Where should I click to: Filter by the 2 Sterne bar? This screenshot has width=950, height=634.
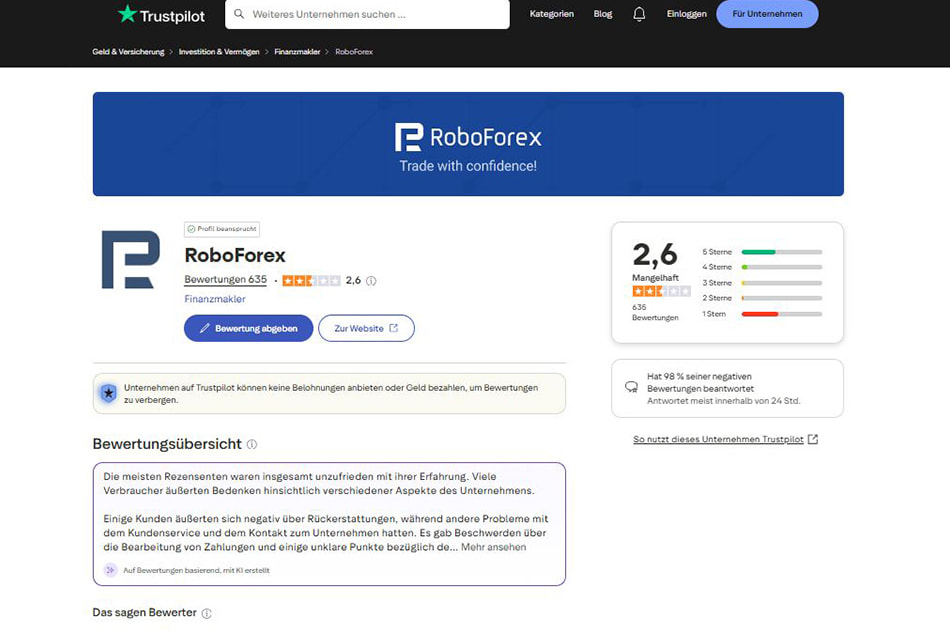[762, 298]
